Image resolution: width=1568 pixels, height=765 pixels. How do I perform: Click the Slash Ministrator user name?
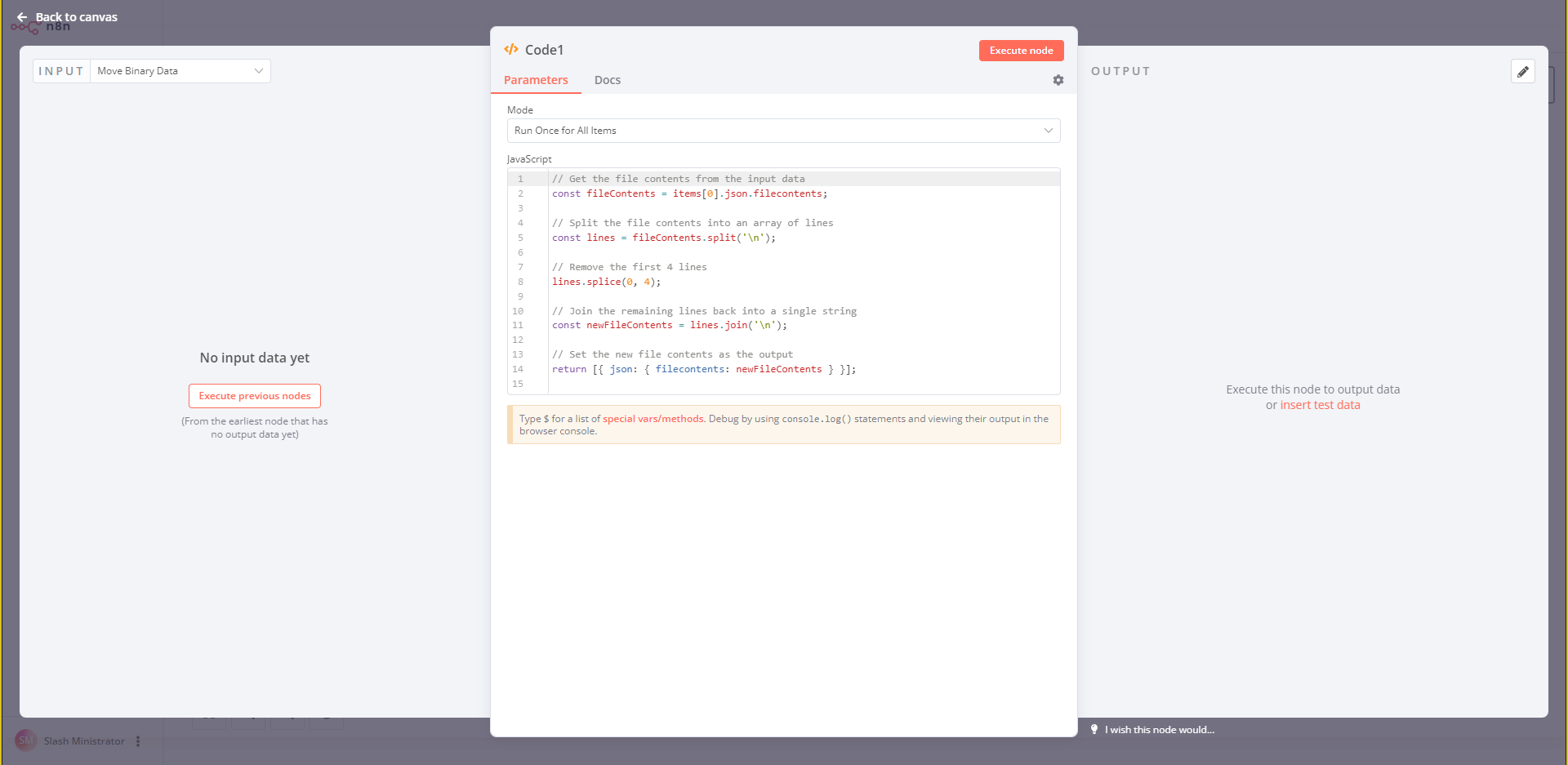pyautogui.click(x=84, y=741)
